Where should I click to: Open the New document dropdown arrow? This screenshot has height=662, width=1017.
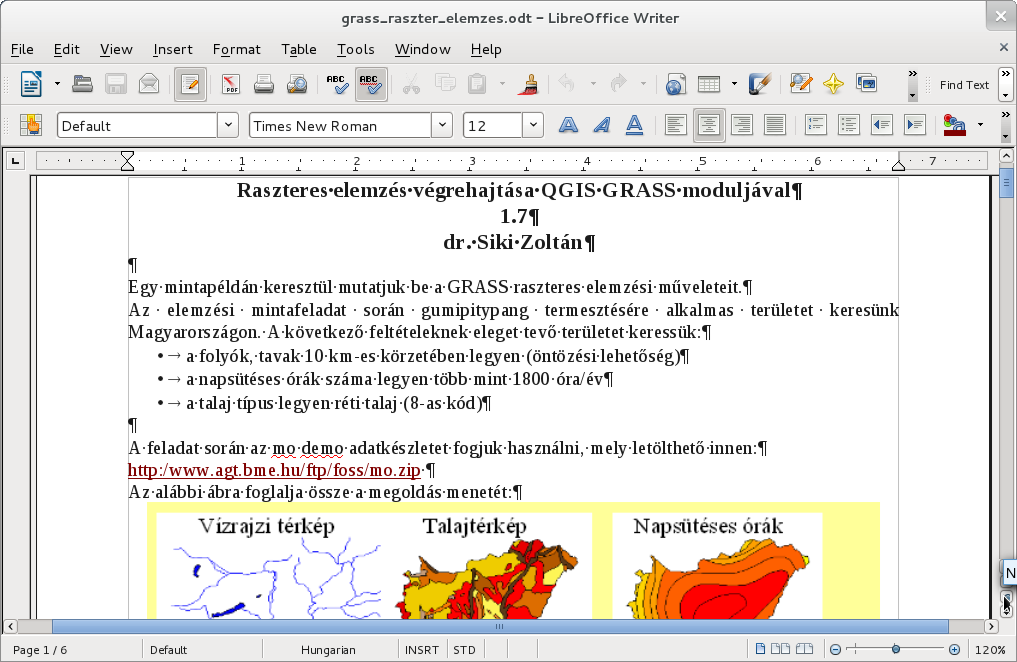coord(57,84)
